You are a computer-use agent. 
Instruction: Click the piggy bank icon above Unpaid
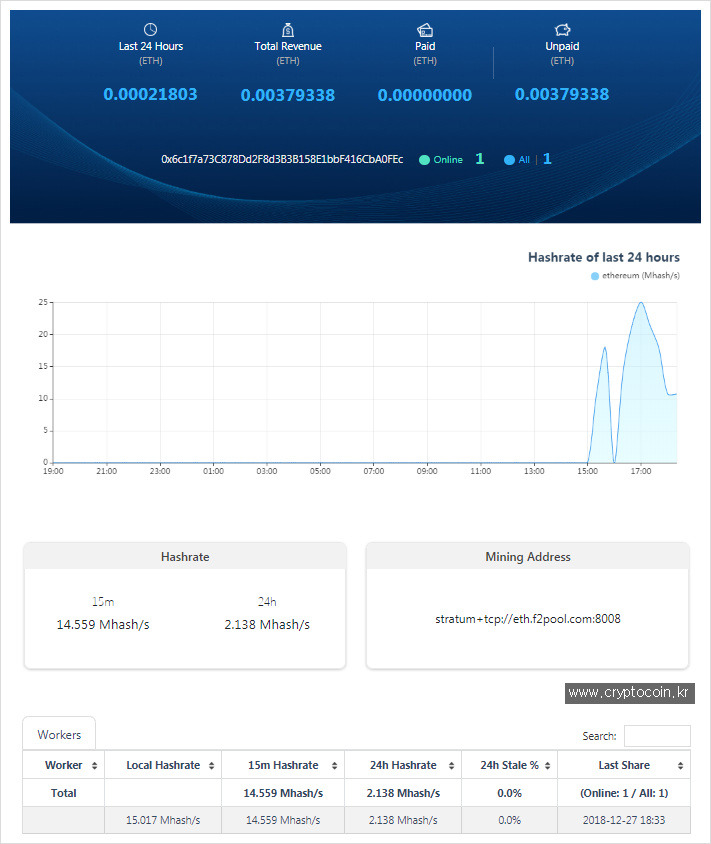point(562,29)
